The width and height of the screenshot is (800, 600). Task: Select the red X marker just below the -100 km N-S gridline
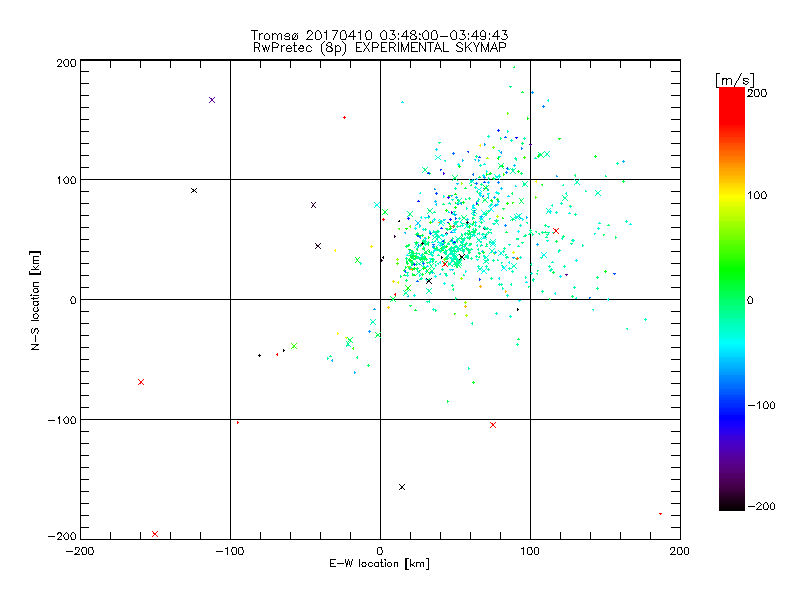click(x=493, y=425)
